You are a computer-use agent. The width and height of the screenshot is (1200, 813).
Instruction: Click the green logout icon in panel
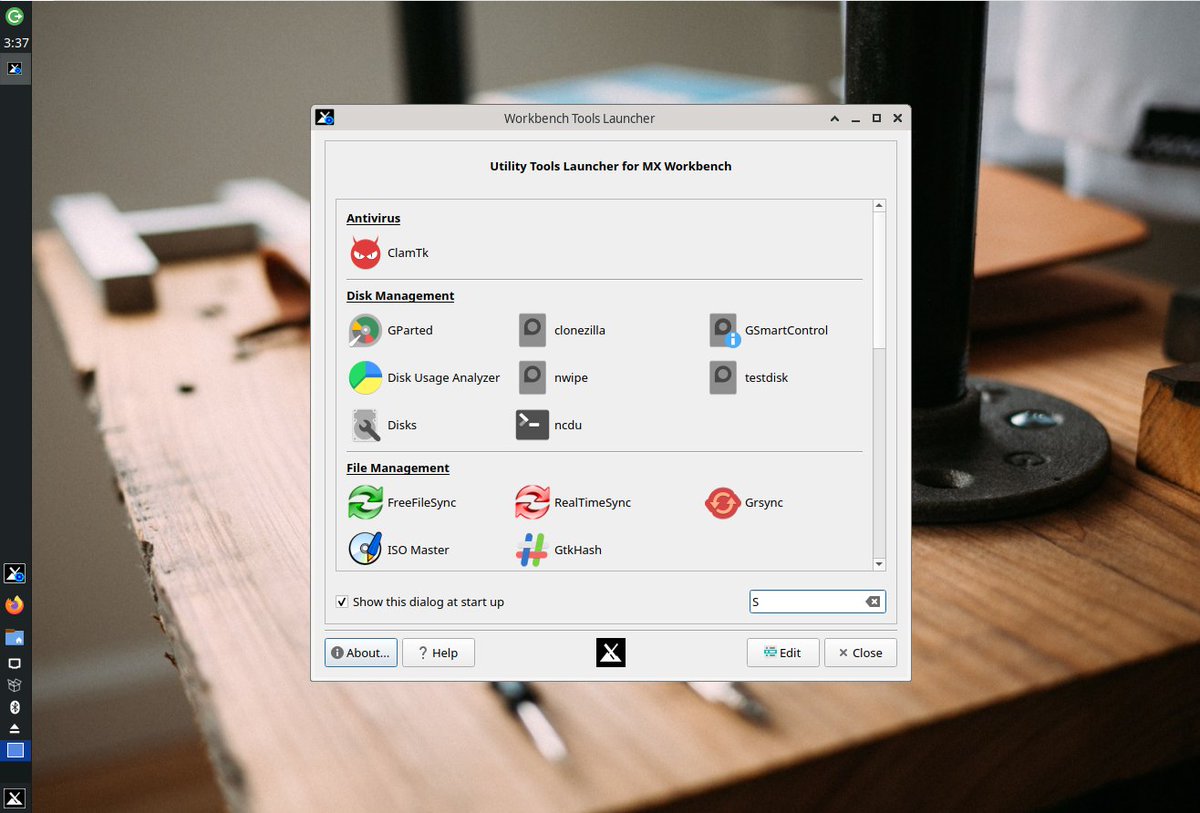click(x=15, y=17)
